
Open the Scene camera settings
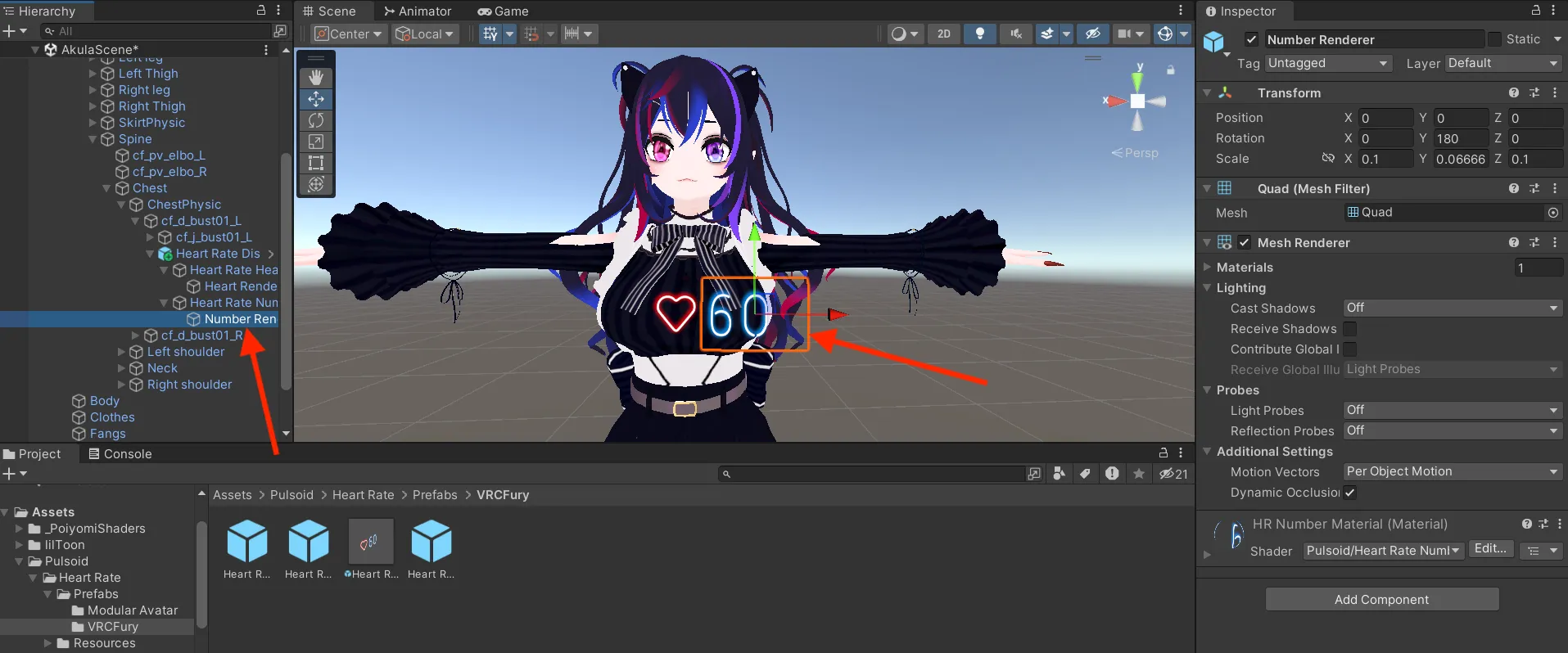click(1129, 34)
